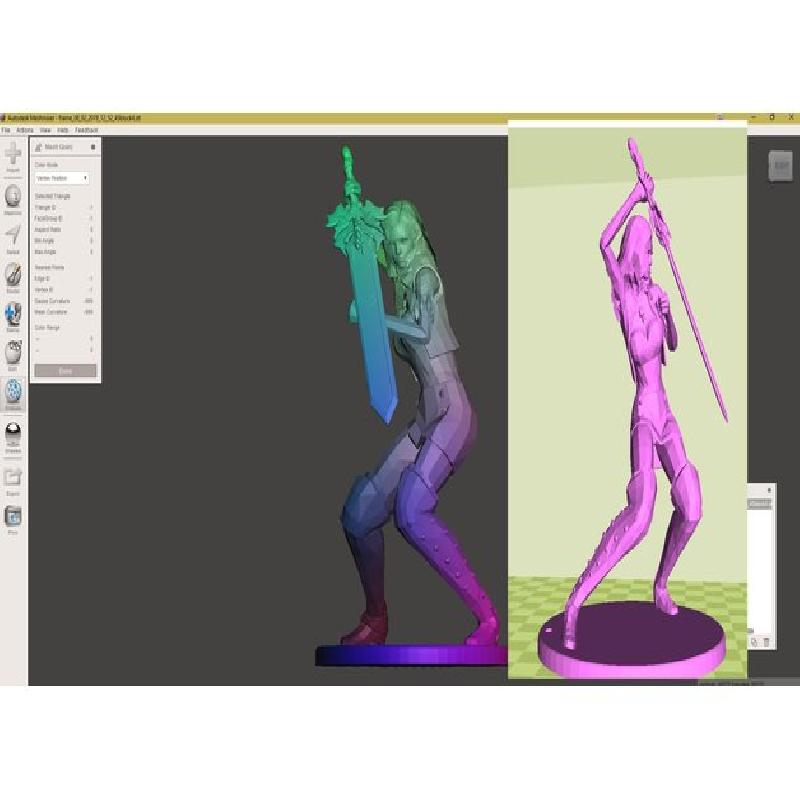This screenshot has width=800, height=800.
Task: Open the View menu
Action: (x=46, y=130)
